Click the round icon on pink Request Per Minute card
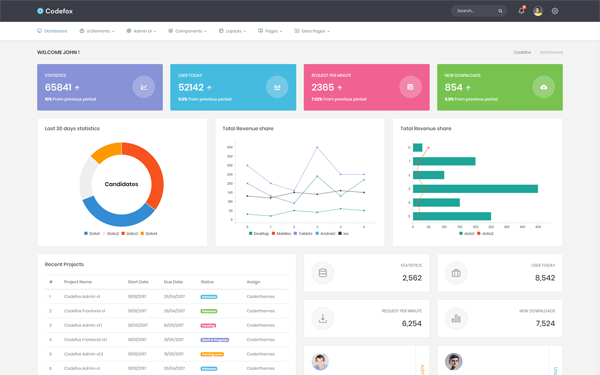Screen dimensions: 600x375 pyautogui.click(x=410, y=87)
